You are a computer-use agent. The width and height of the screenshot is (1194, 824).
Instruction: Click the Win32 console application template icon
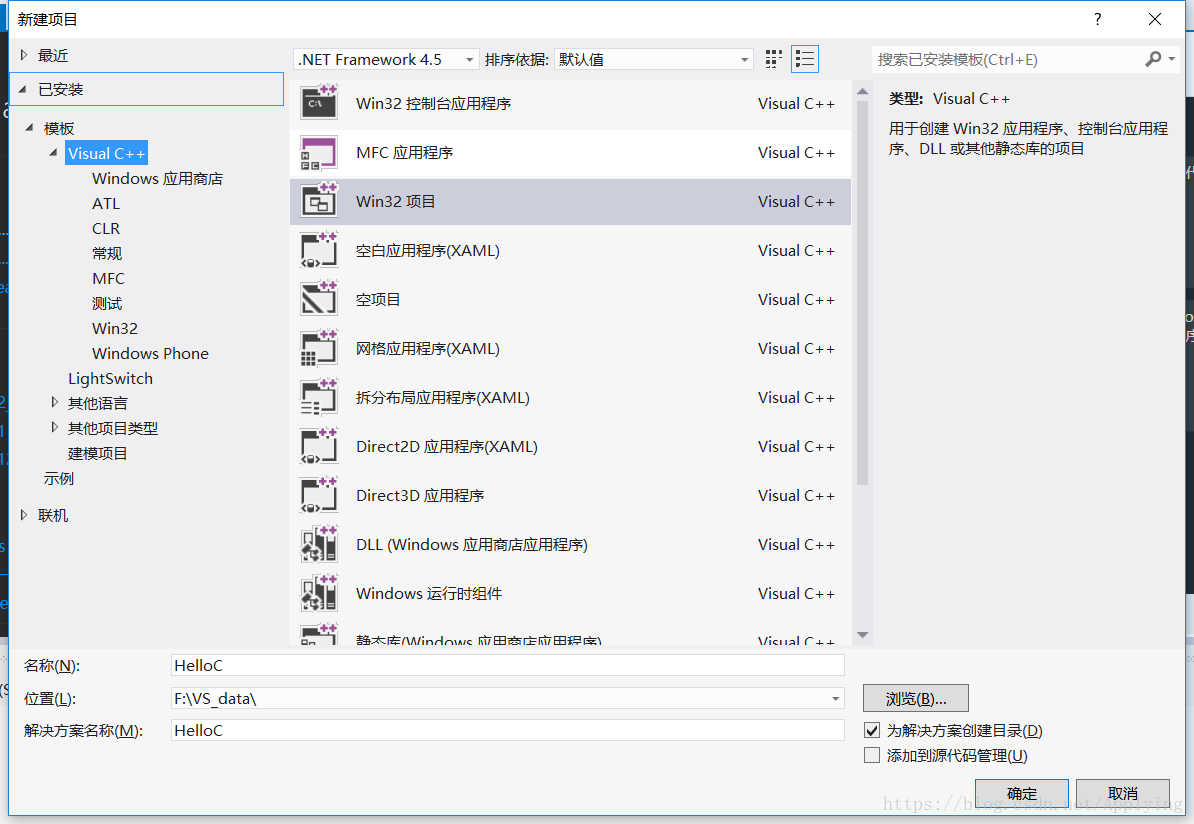(x=319, y=103)
